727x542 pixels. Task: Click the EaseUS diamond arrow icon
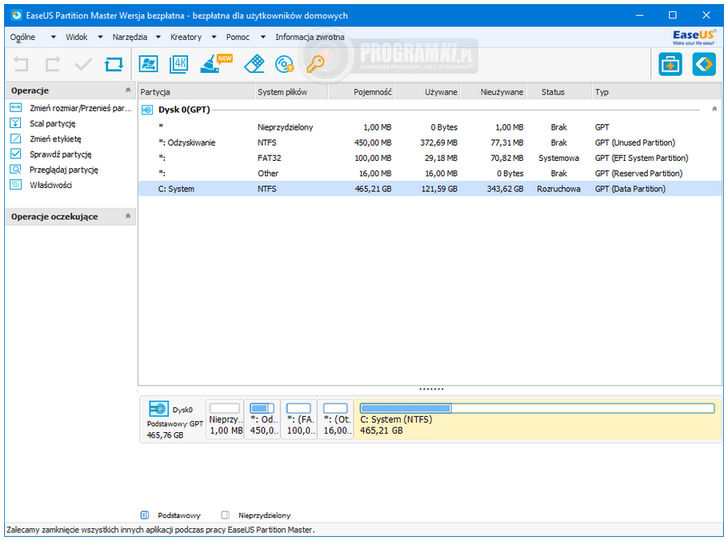pyautogui.click(x=704, y=64)
